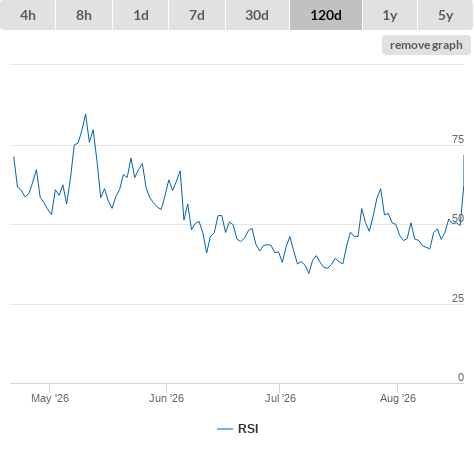Image resolution: width=474 pixels, height=455 pixels.
Task: Toggle the RSI series via legend label
Action: click(248, 429)
